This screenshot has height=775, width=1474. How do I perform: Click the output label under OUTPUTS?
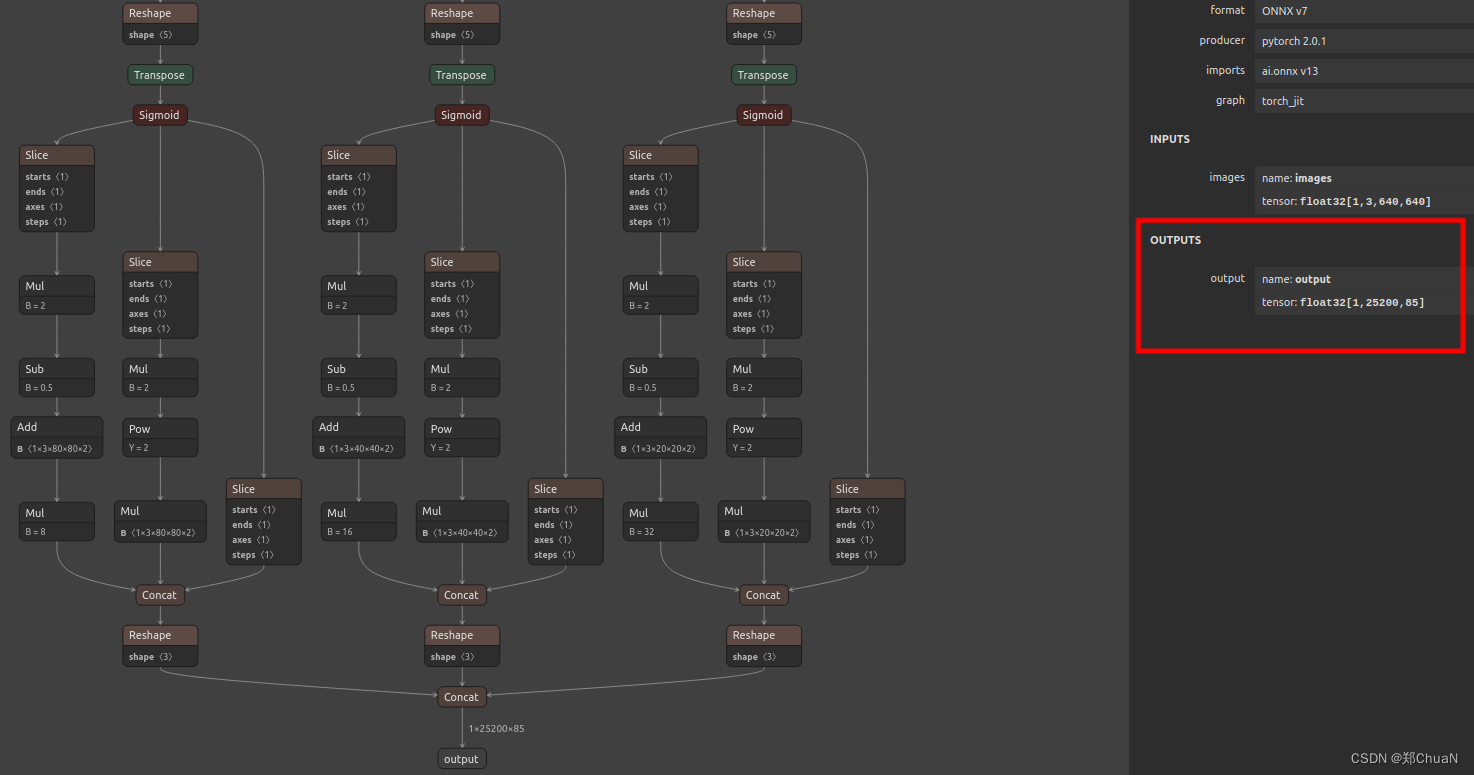point(1228,278)
